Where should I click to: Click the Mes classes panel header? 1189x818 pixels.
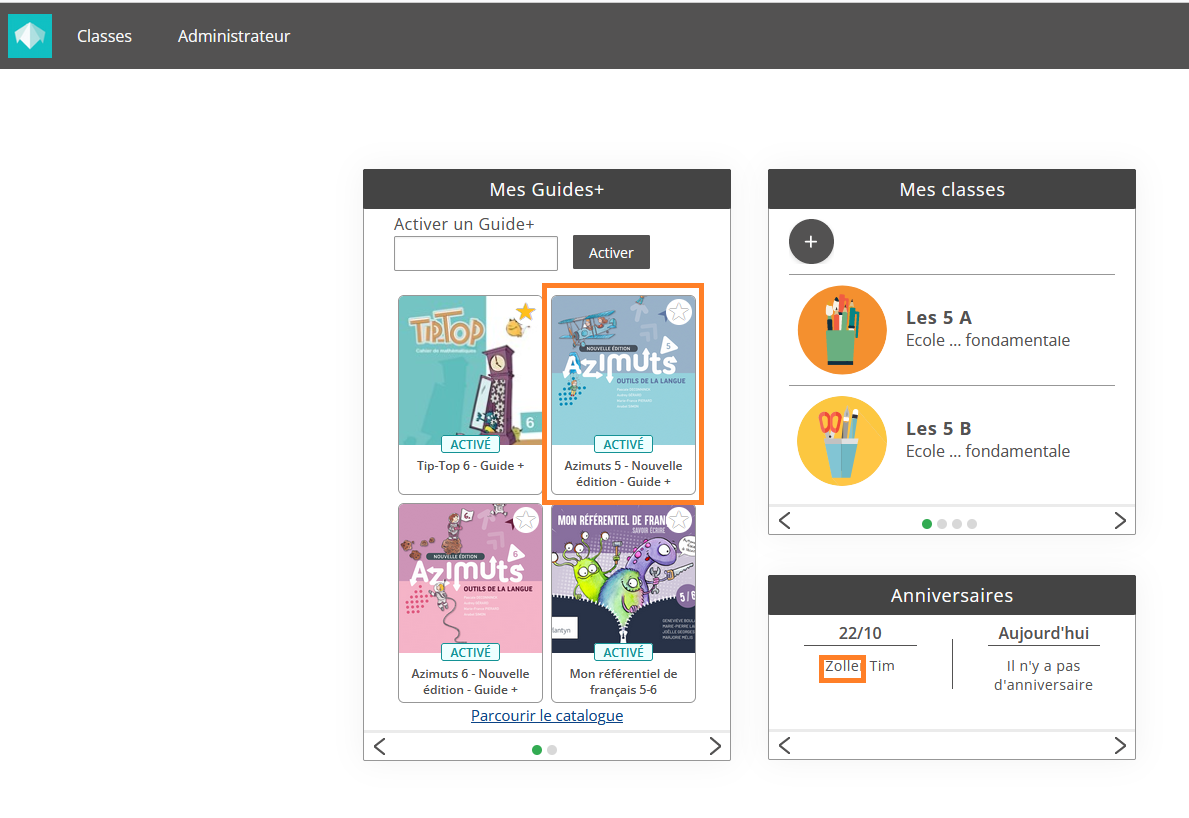952,190
